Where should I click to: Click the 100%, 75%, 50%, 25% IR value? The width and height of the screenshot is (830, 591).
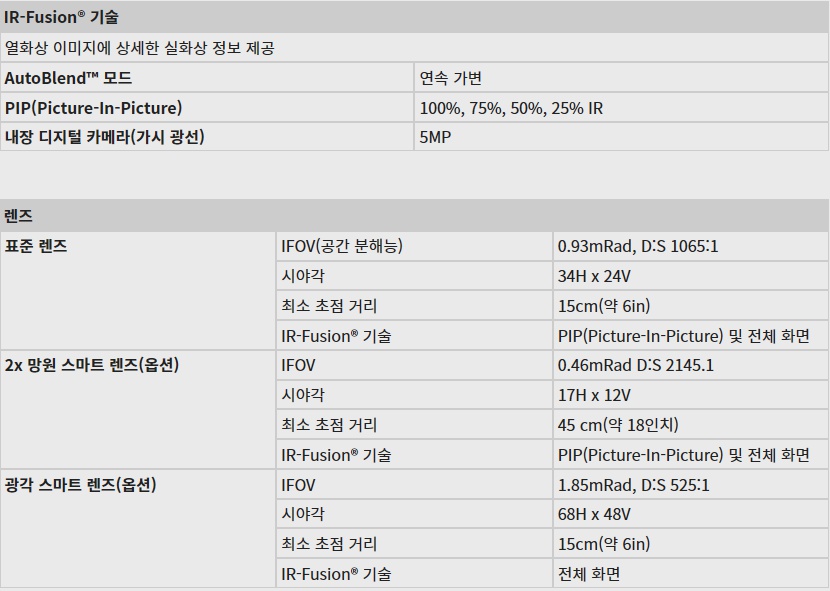511,108
